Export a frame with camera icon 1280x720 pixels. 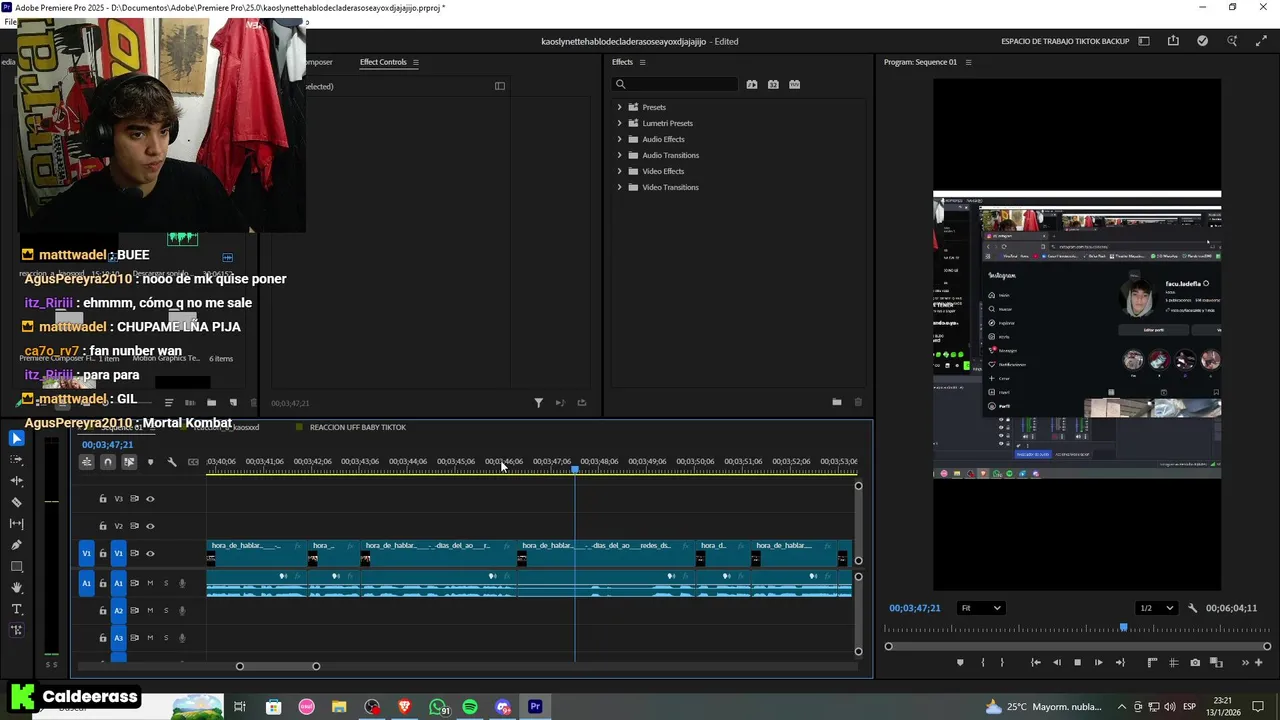tap(1195, 662)
